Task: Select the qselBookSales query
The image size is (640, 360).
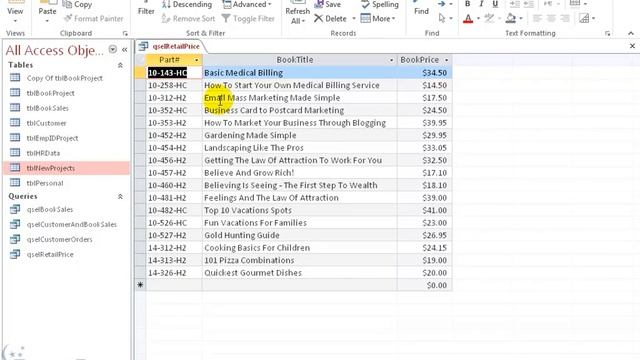Action: pos(66,209)
